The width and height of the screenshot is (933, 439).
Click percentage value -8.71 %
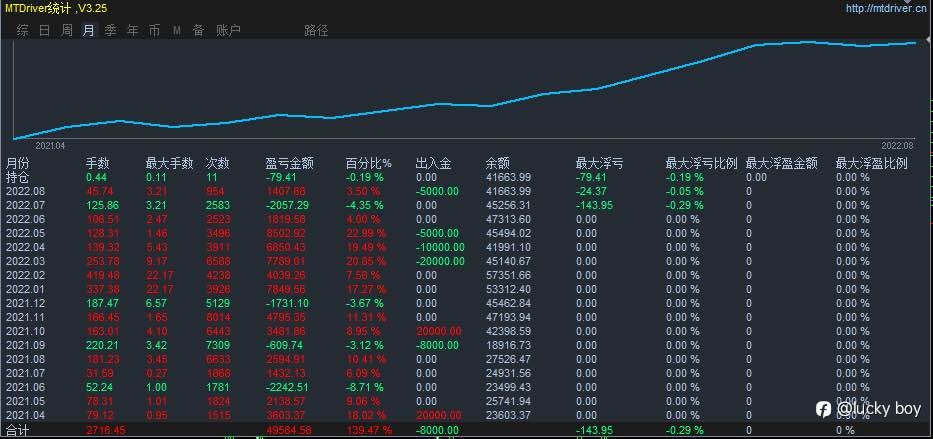365,387
